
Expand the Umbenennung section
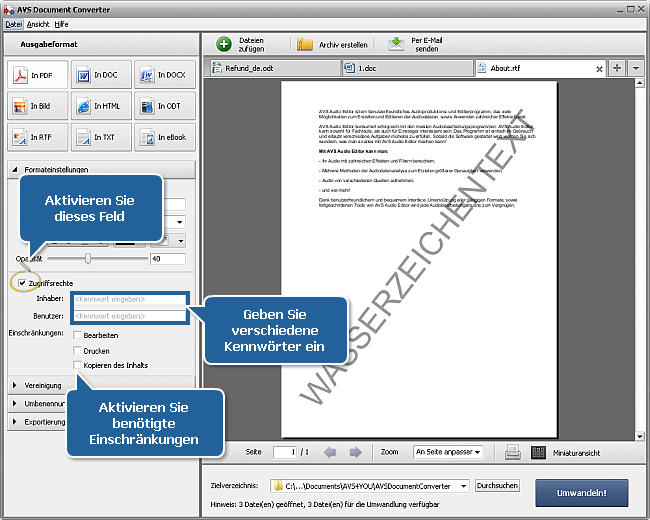(x=15, y=403)
